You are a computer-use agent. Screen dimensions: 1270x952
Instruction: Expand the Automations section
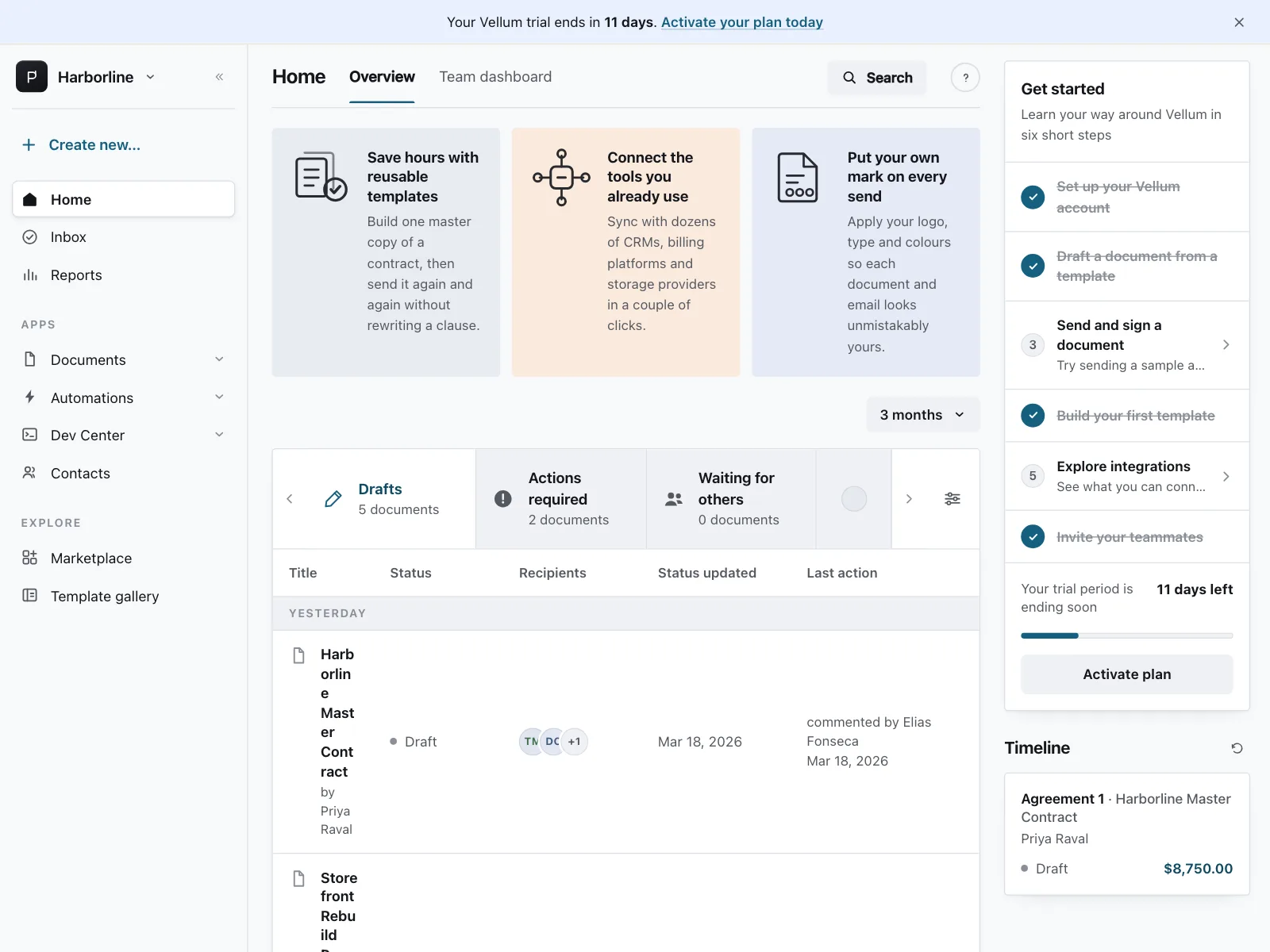pyautogui.click(x=219, y=397)
